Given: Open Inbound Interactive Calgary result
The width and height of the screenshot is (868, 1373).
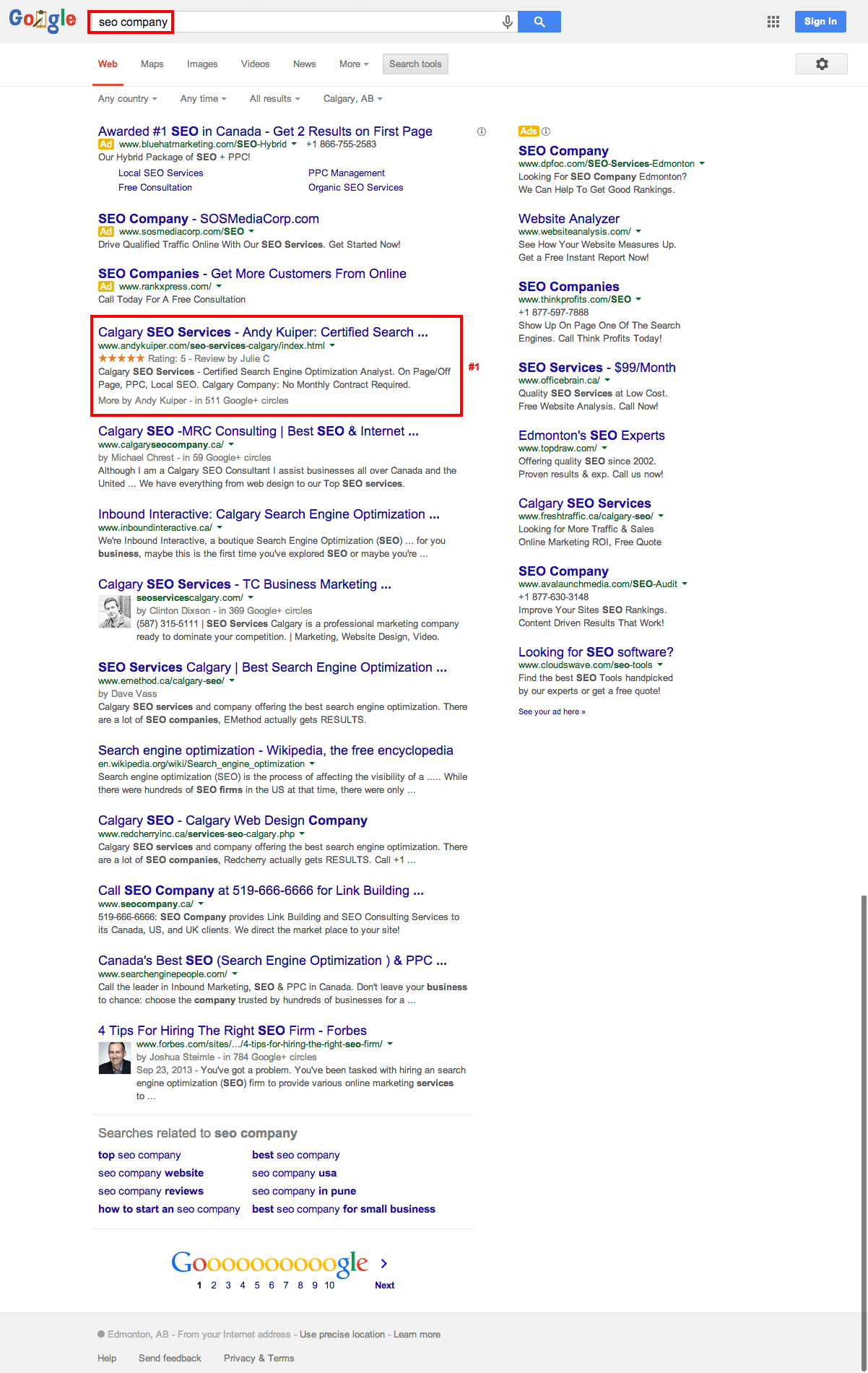Looking at the screenshot, I should [269, 514].
